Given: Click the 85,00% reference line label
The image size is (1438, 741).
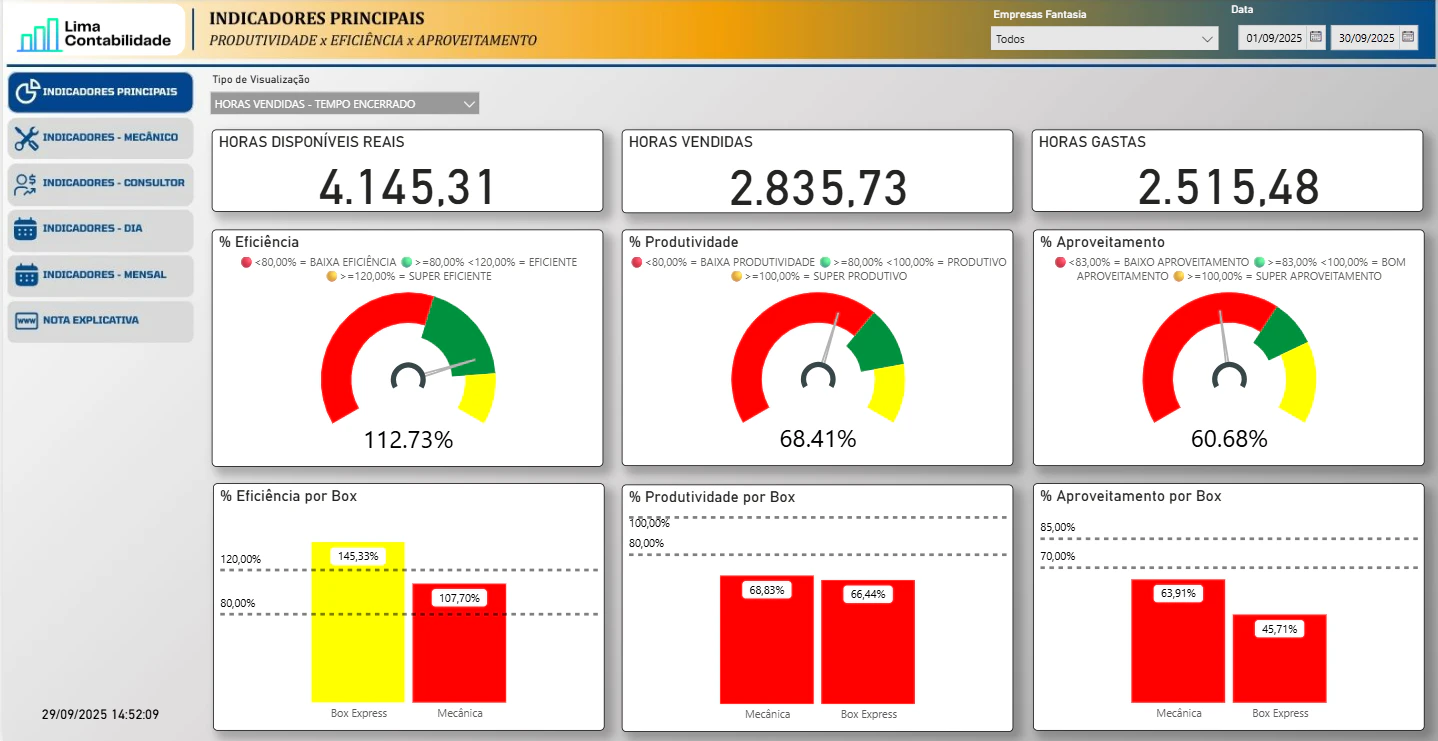Looking at the screenshot, I should tap(1058, 527).
